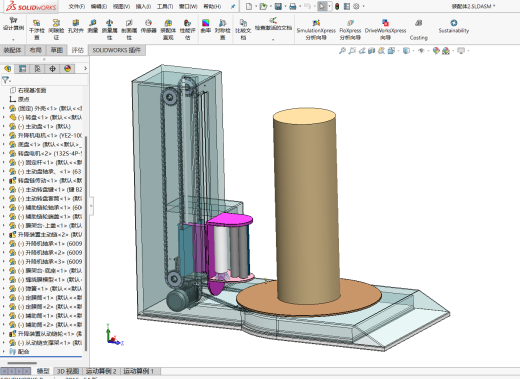The height and width of the screenshot is (379, 520).
Task: Expand the 升降机电机<1> tree node
Action: (4, 135)
